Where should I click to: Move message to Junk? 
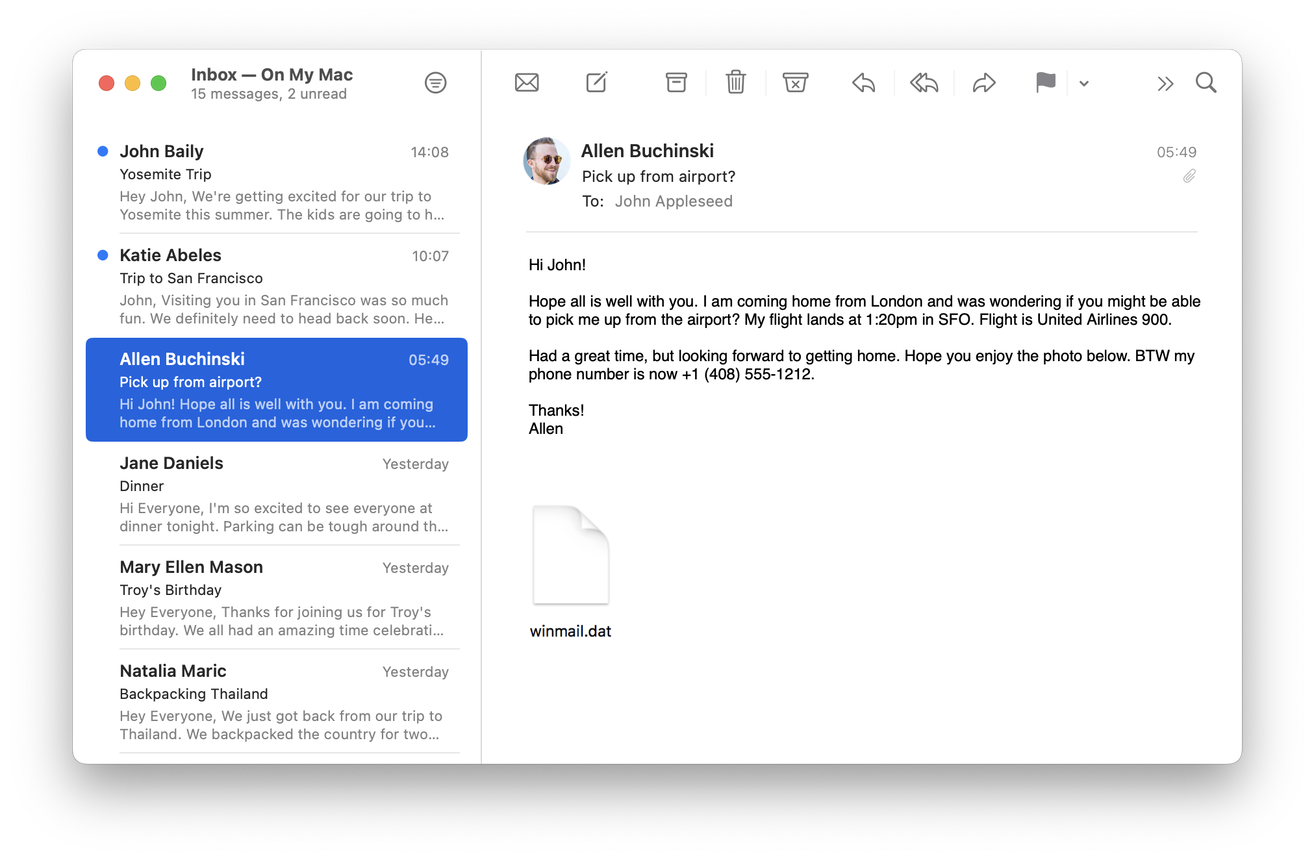(795, 83)
